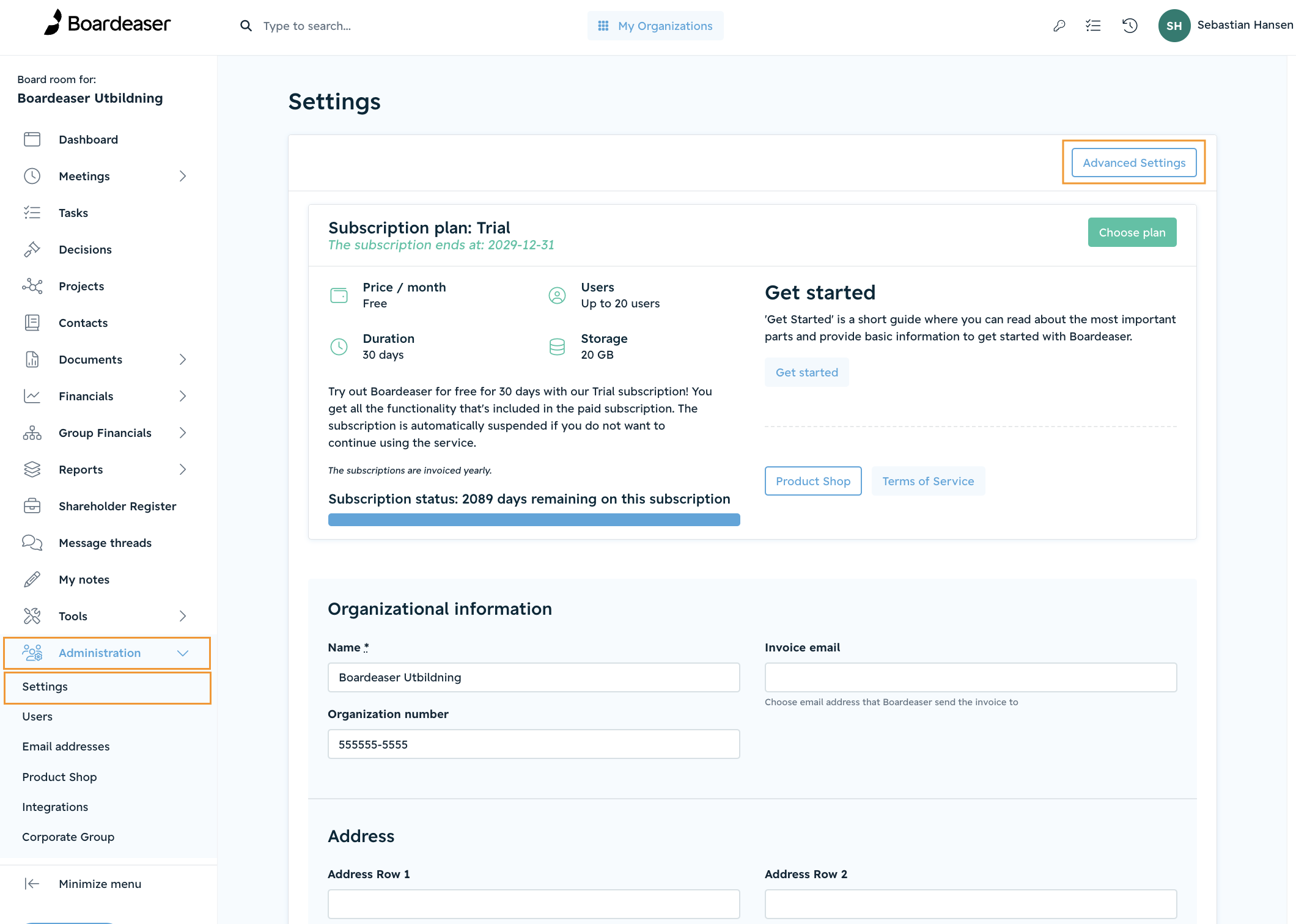Click the Boardeaser logo

(x=107, y=23)
